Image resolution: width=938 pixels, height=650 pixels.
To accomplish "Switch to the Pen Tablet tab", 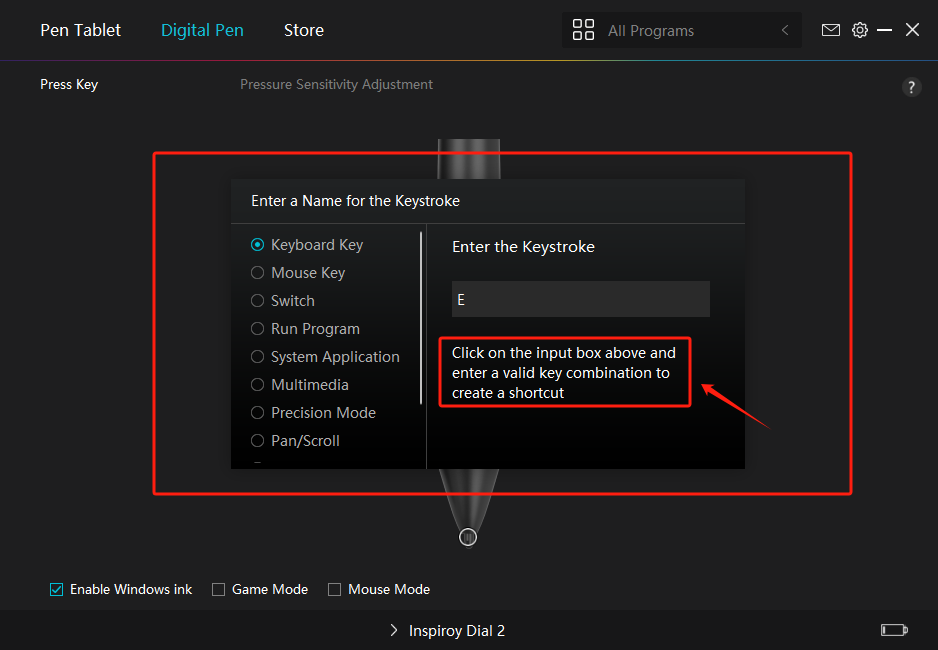I will [x=80, y=30].
